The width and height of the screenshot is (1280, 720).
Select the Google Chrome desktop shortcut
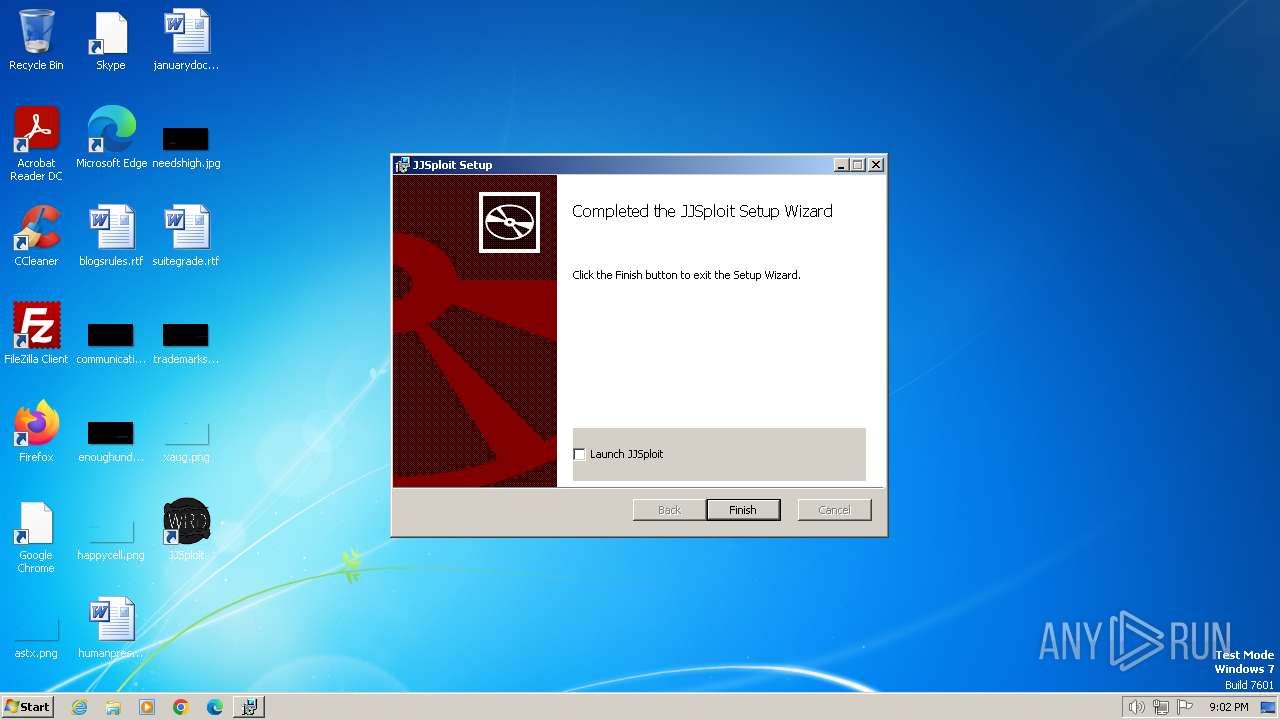pos(36,536)
